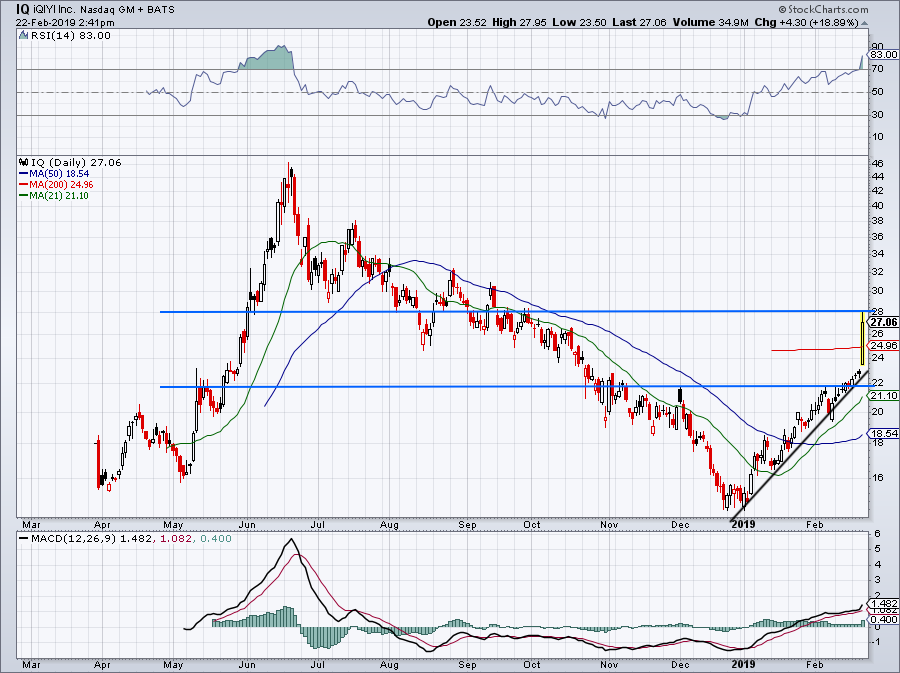Click the Volume 34.9M value

click(x=711, y=22)
